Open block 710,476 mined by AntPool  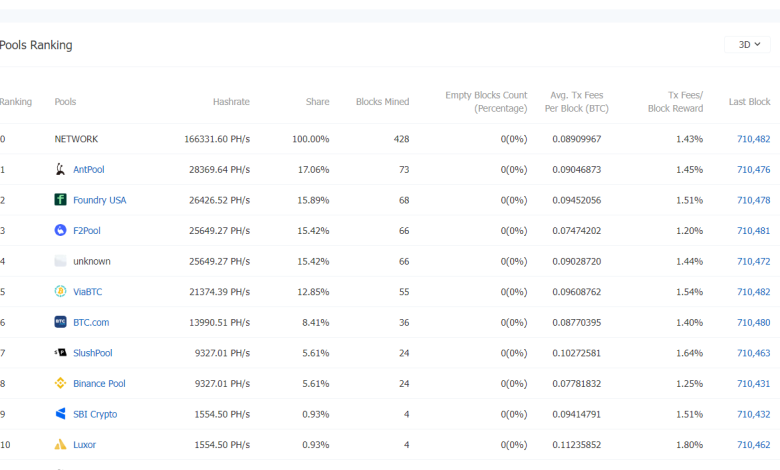click(753, 170)
